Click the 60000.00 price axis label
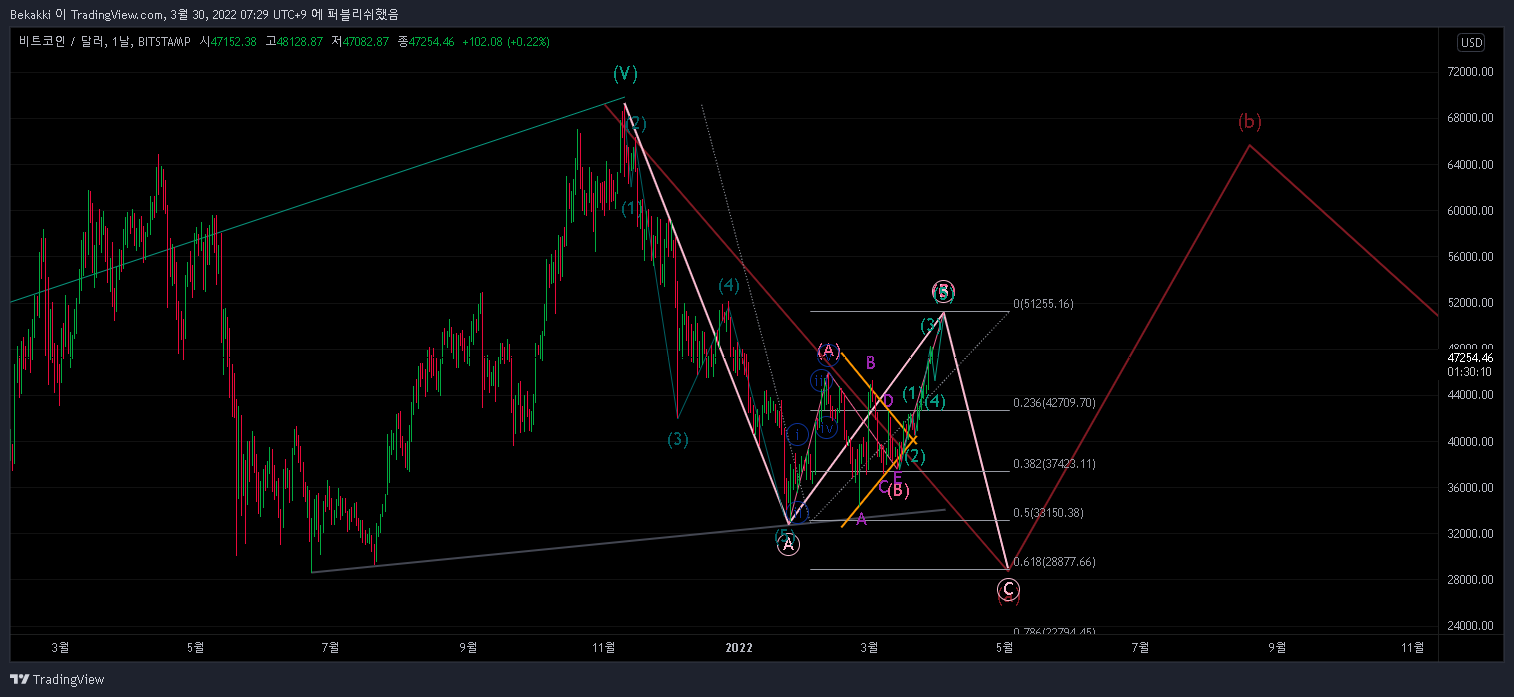Screen dimensions: 1514x697 click(x=1472, y=210)
